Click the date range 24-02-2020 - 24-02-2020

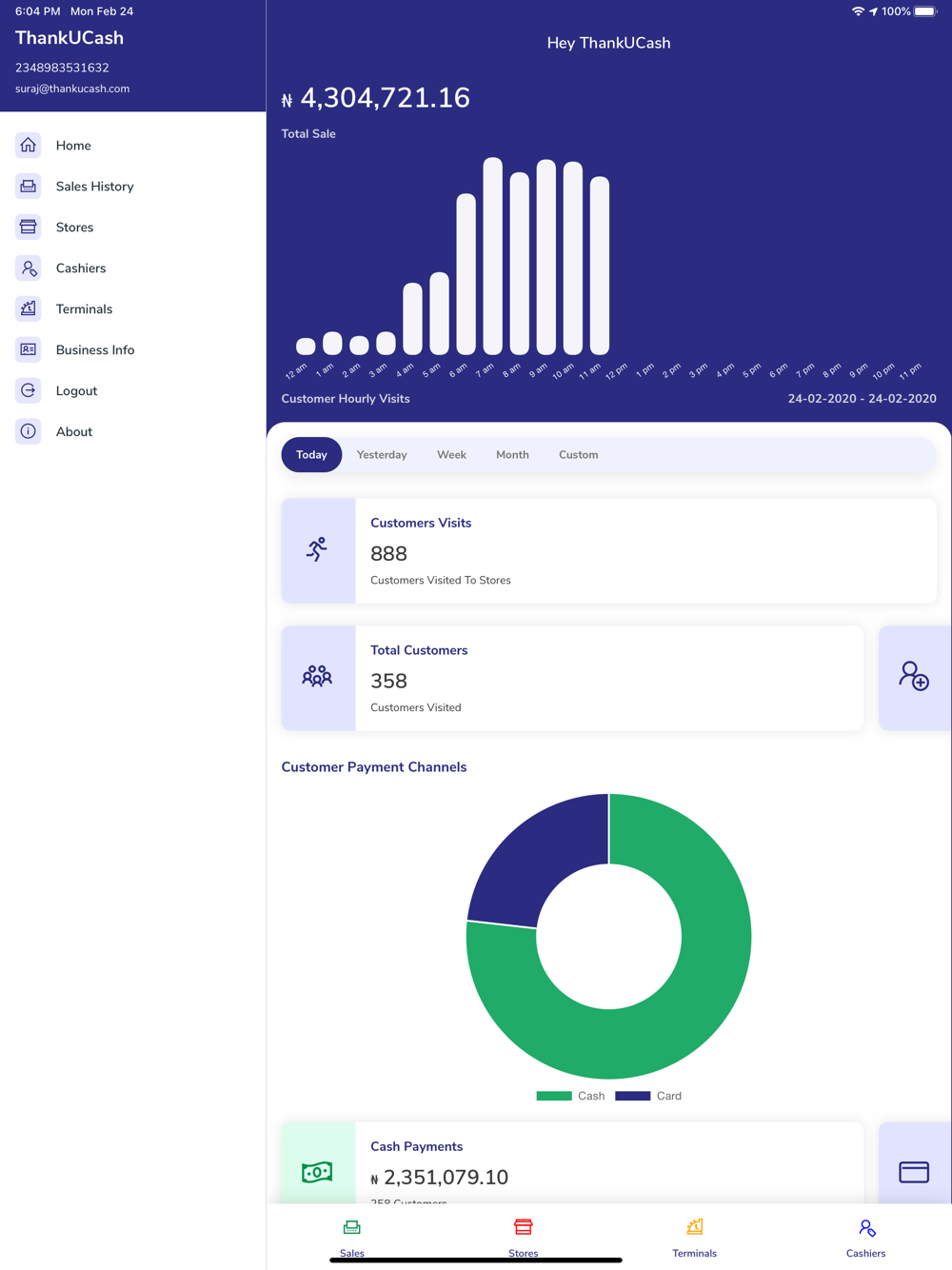click(x=863, y=399)
